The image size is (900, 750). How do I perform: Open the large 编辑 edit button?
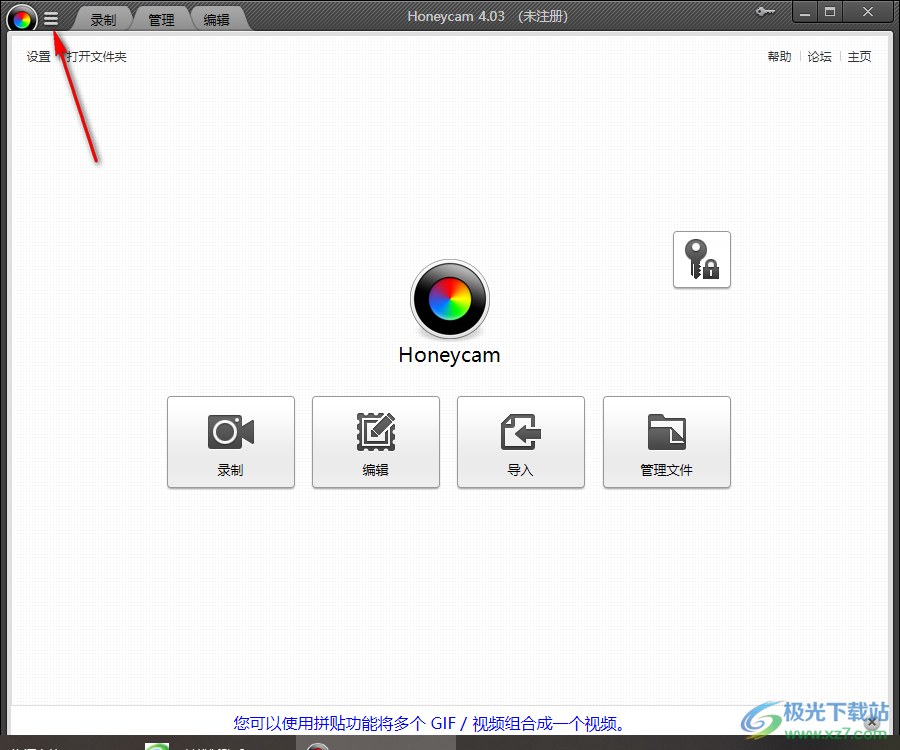[376, 442]
